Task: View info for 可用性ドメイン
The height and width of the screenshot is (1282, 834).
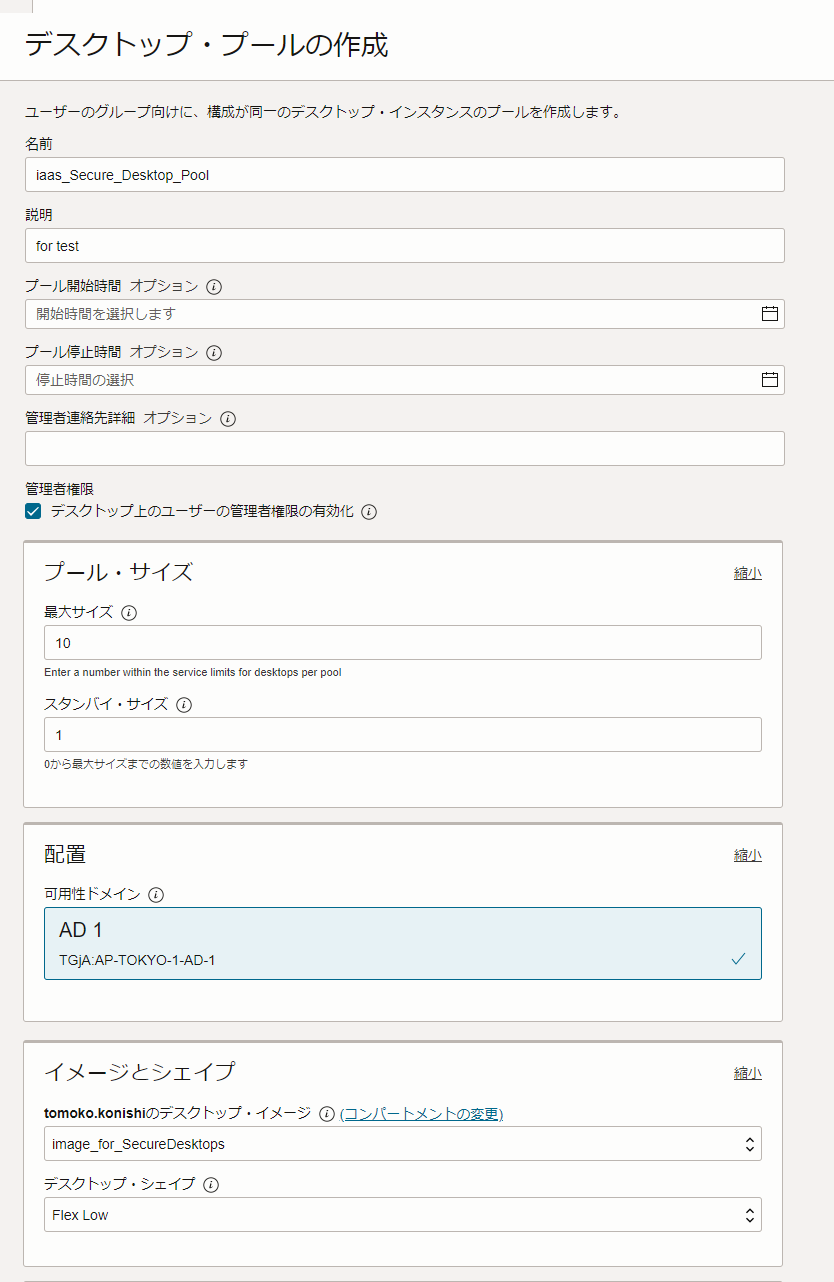Action: tap(156, 895)
